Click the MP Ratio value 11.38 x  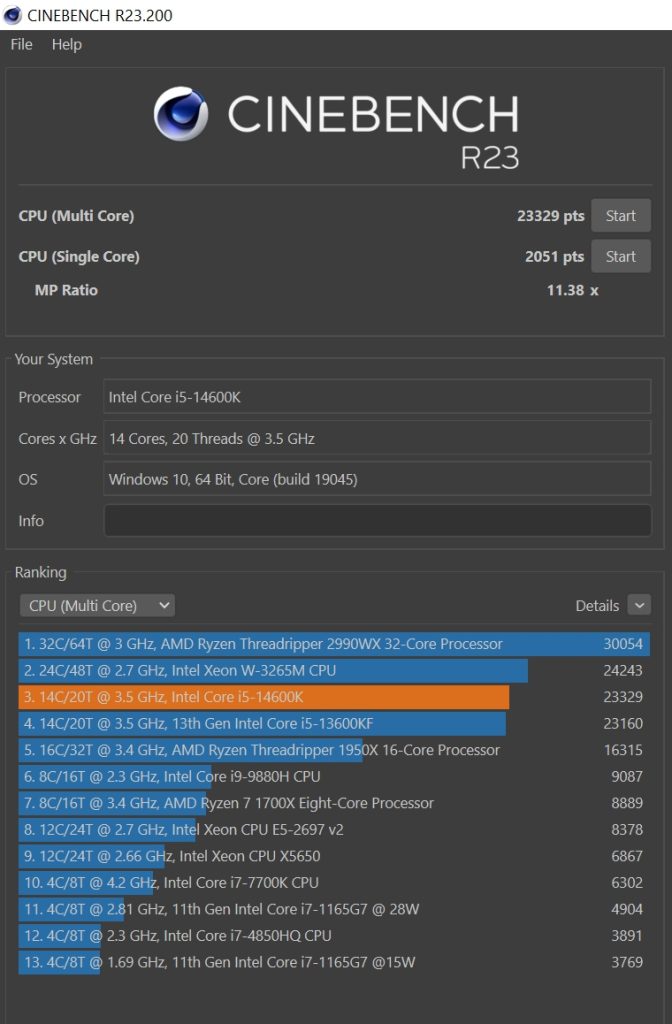tap(572, 290)
